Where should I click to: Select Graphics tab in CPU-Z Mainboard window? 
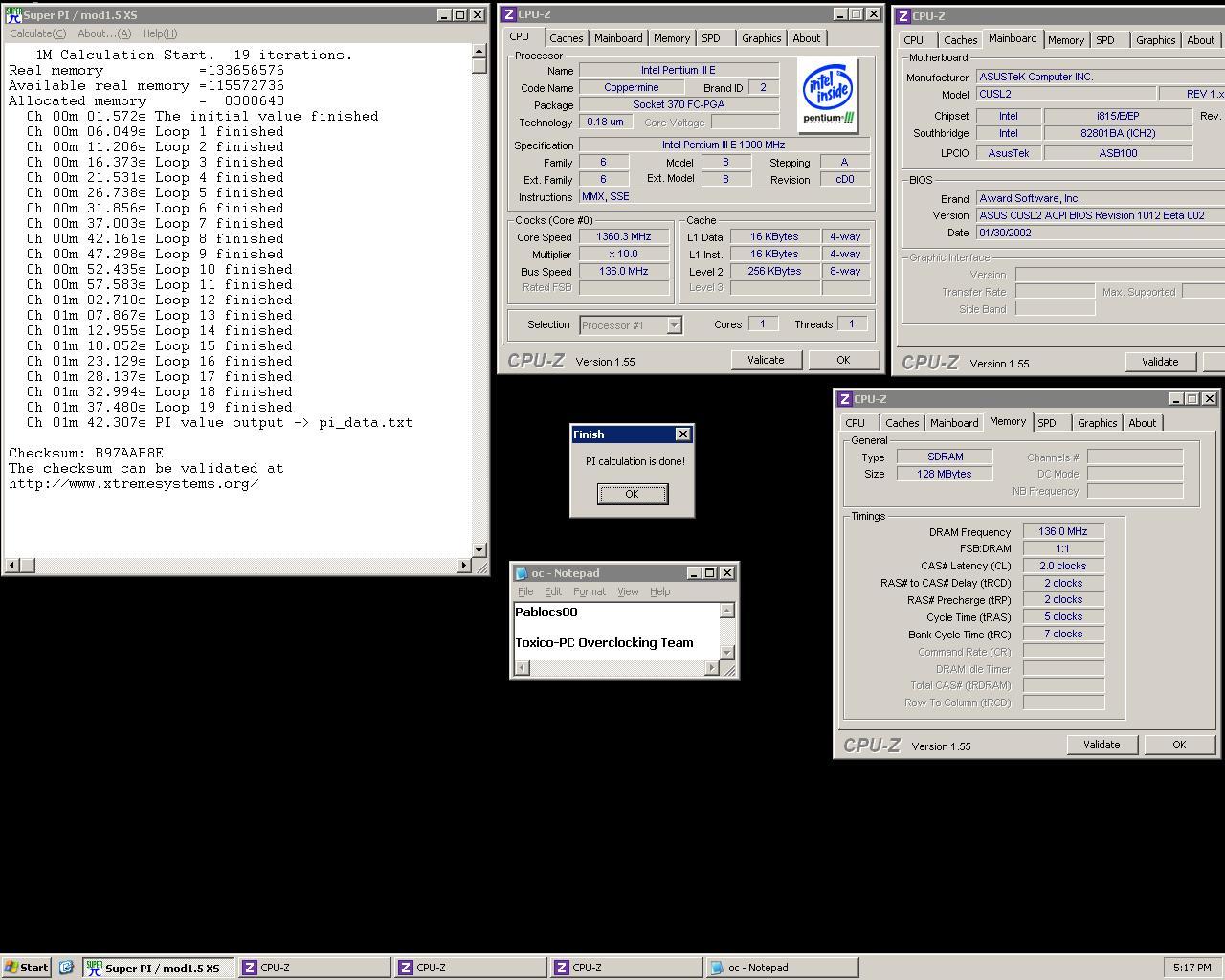click(x=1156, y=40)
